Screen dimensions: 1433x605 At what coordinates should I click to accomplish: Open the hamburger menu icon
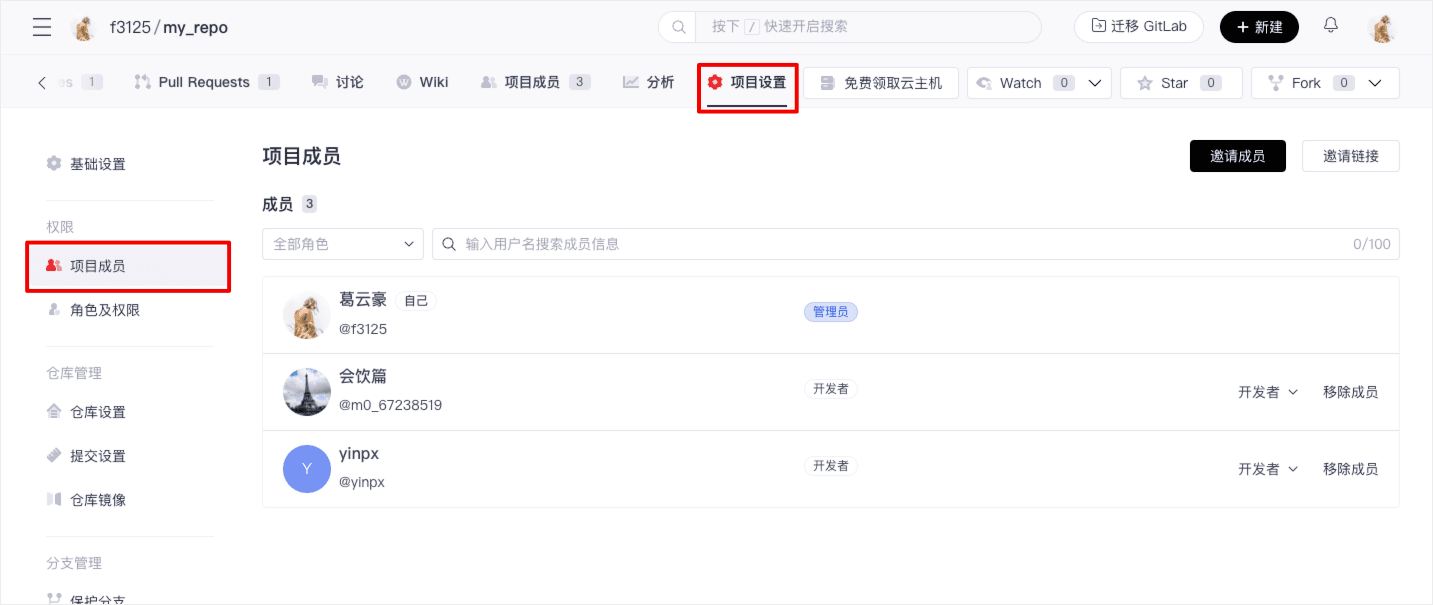(x=42, y=27)
